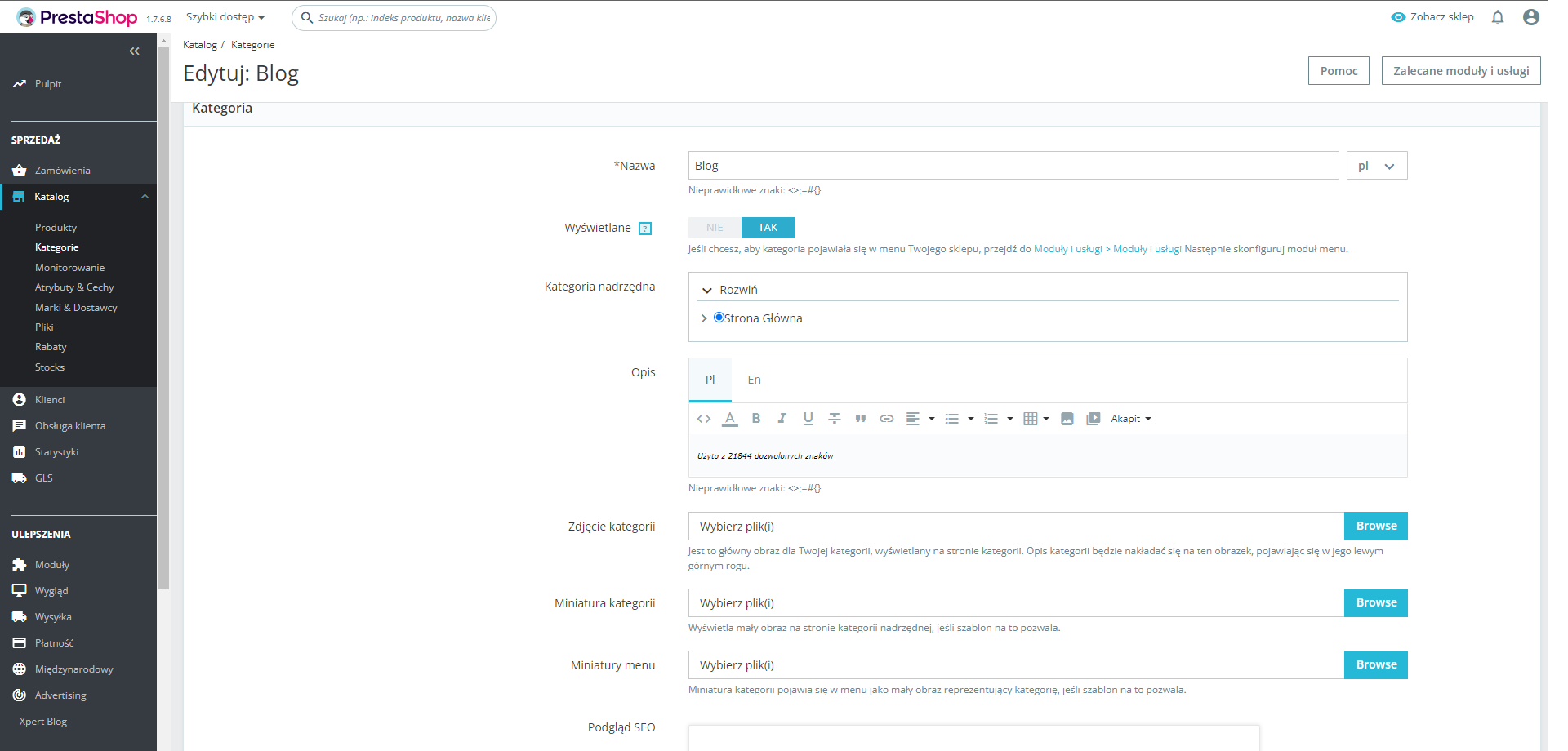Open the Akapit paragraph format dropdown
Image resolution: width=1568 pixels, height=751 pixels.
[x=1131, y=419]
